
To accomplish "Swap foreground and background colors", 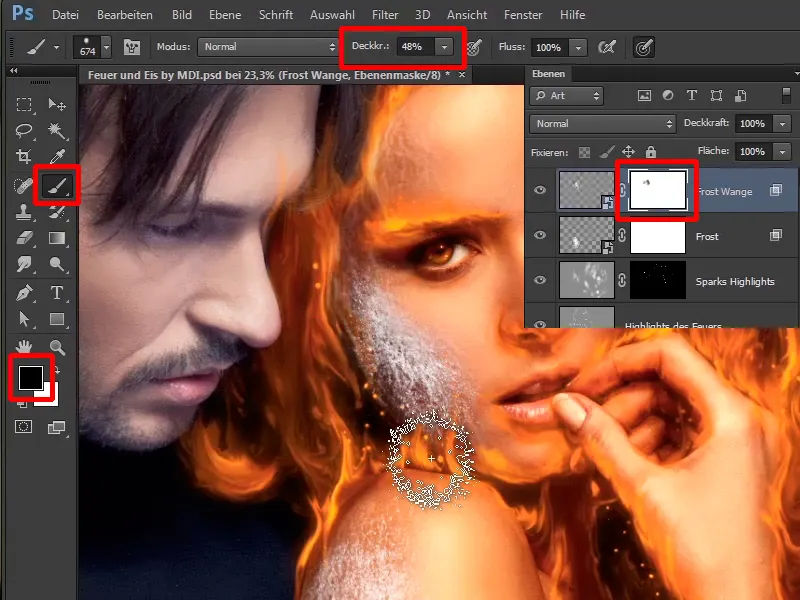I will pyautogui.click(x=56, y=370).
